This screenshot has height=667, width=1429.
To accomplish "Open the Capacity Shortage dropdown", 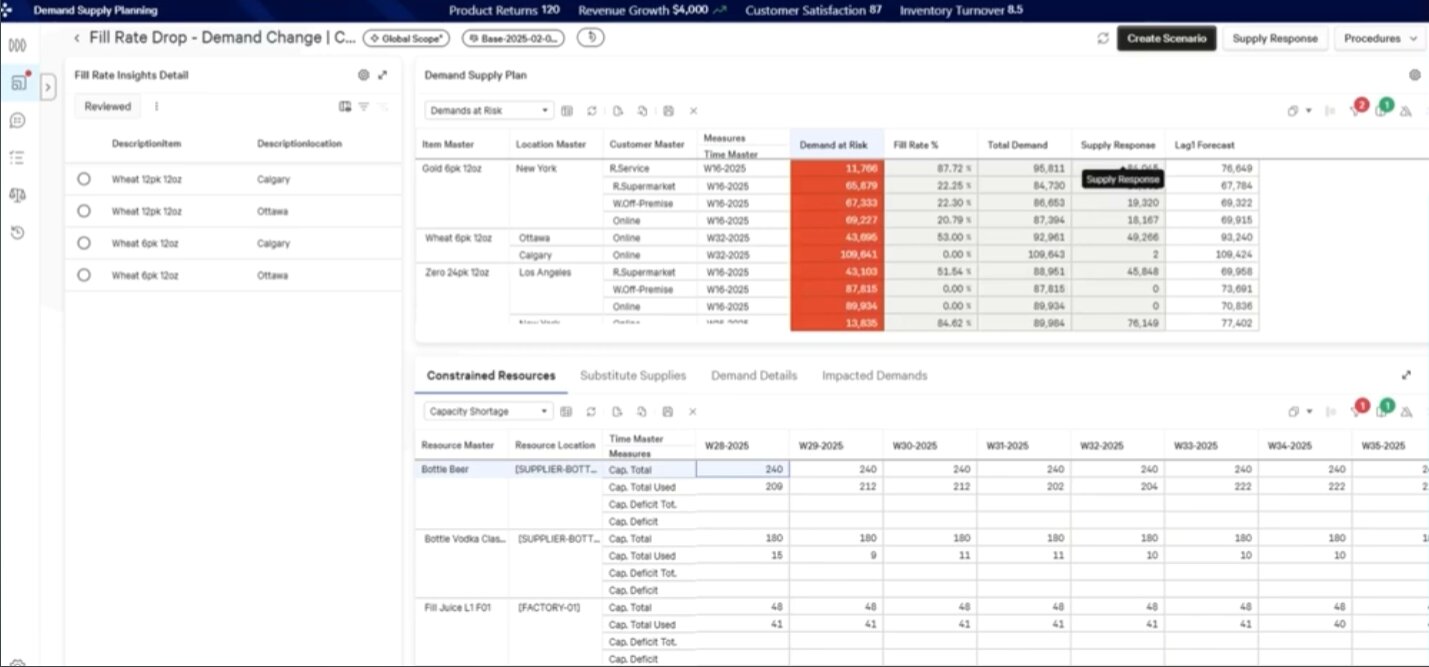I will point(488,411).
